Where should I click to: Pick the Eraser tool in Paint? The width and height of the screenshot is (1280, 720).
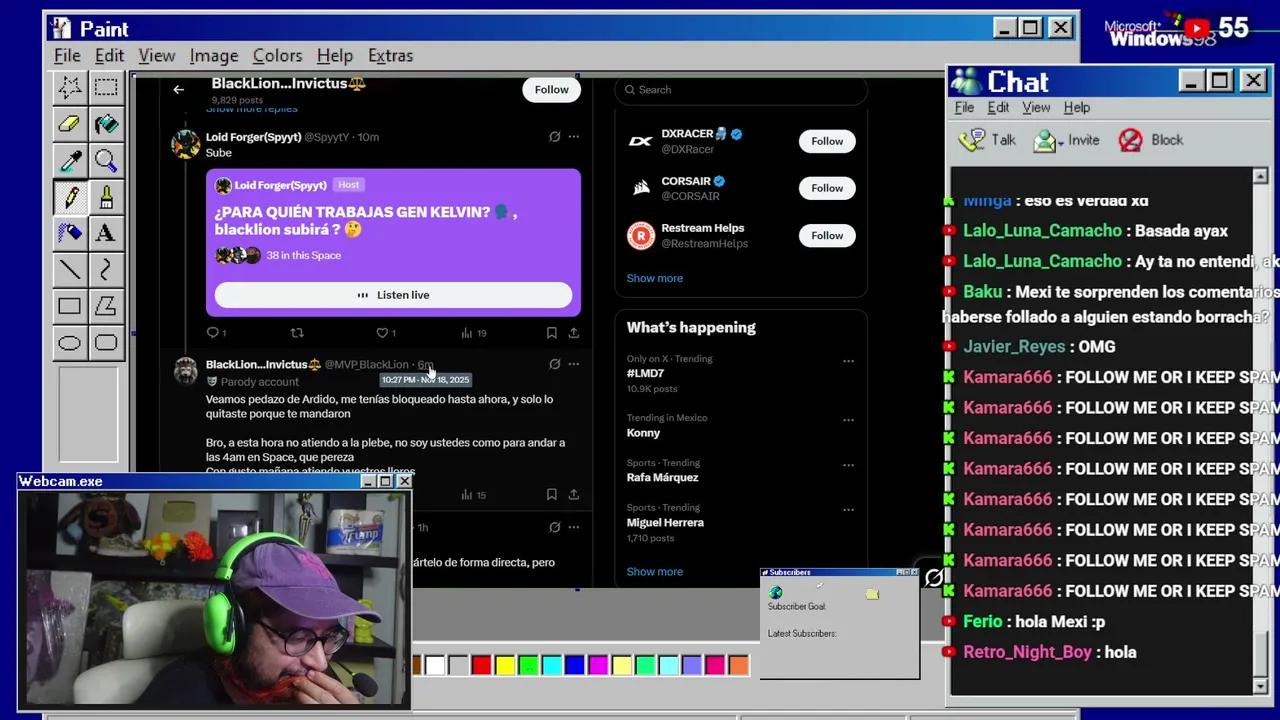69,124
